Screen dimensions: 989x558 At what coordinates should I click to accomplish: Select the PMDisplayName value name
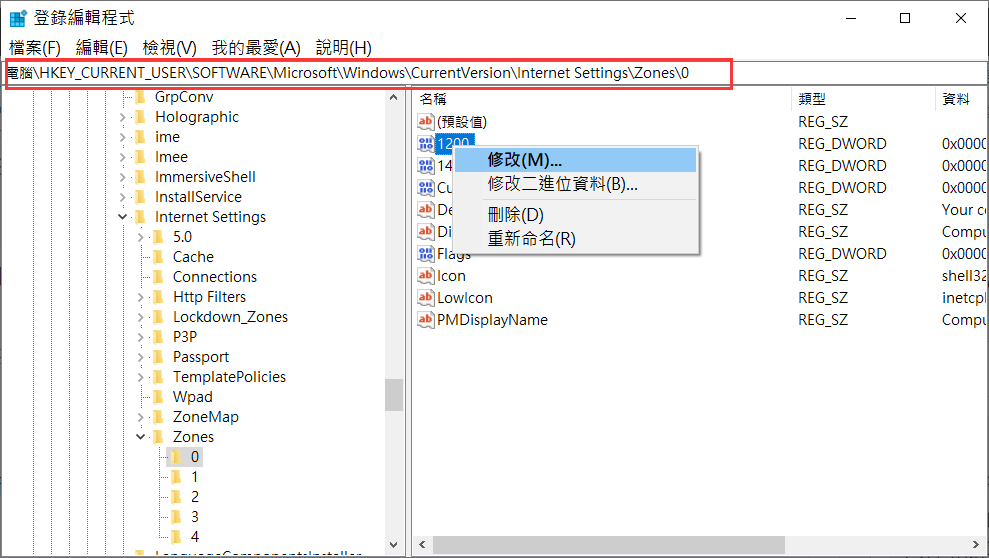pyautogui.click(x=493, y=320)
